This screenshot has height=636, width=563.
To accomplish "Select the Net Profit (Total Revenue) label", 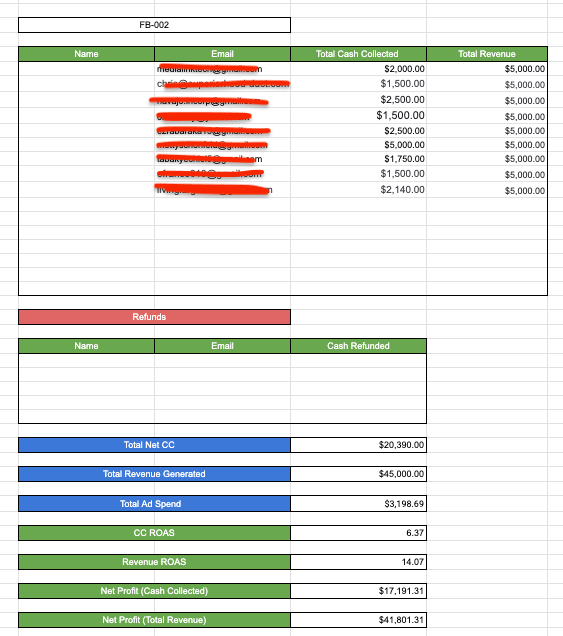I will tap(154, 620).
